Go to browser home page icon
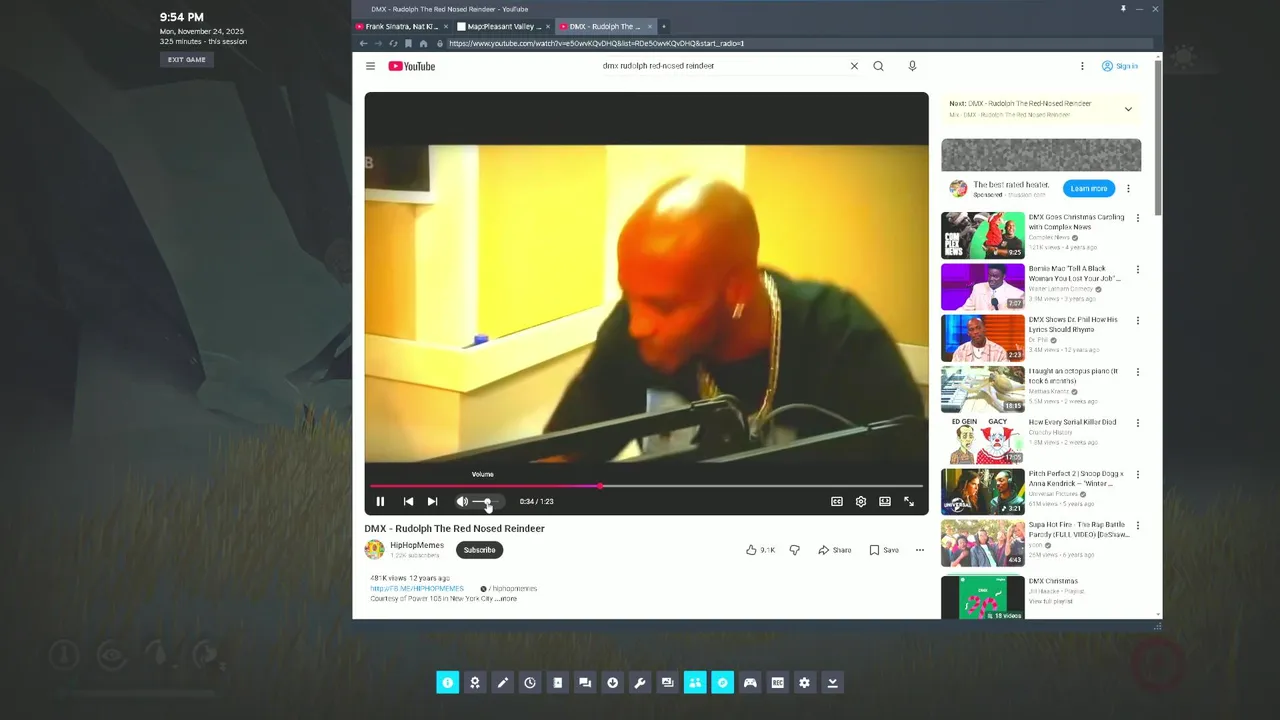Image resolution: width=1280 pixels, height=720 pixels. (423, 44)
